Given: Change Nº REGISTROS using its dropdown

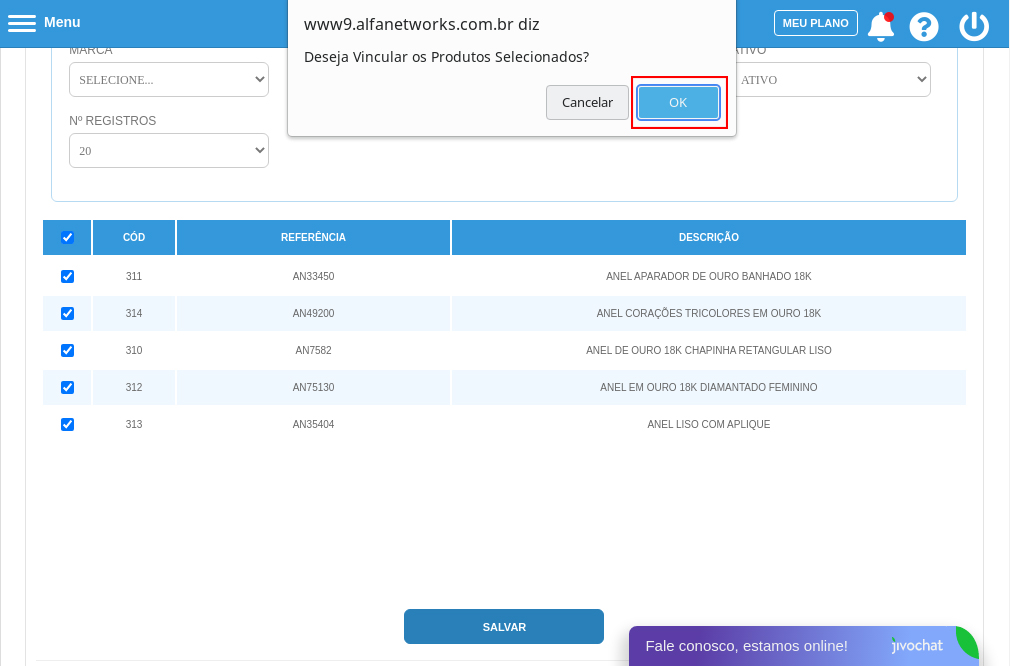Looking at the screenshot, I should coord(168,150).
